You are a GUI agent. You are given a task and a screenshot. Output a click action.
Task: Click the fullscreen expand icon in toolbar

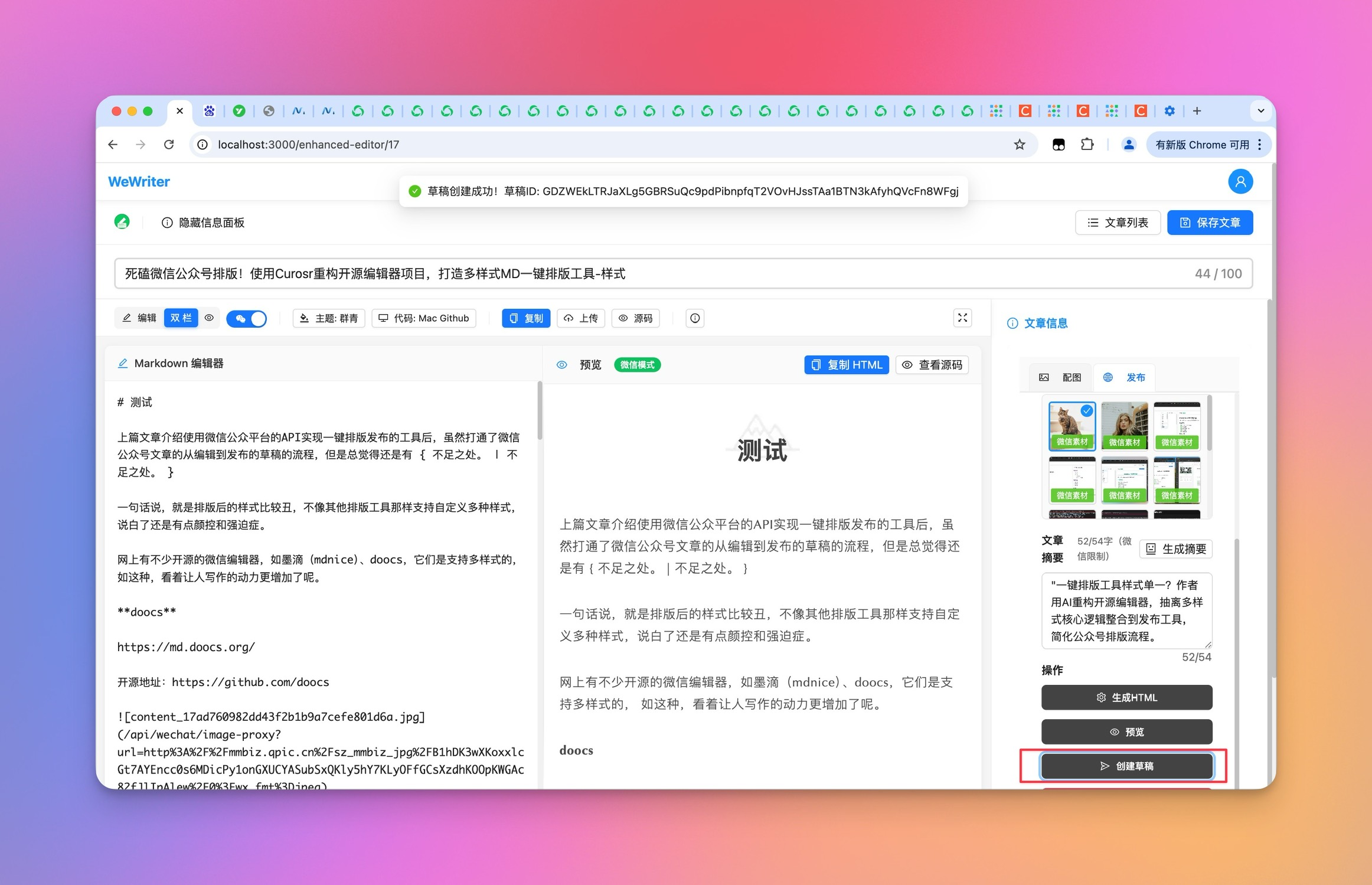pyautogui.click(x=962, y=318)
